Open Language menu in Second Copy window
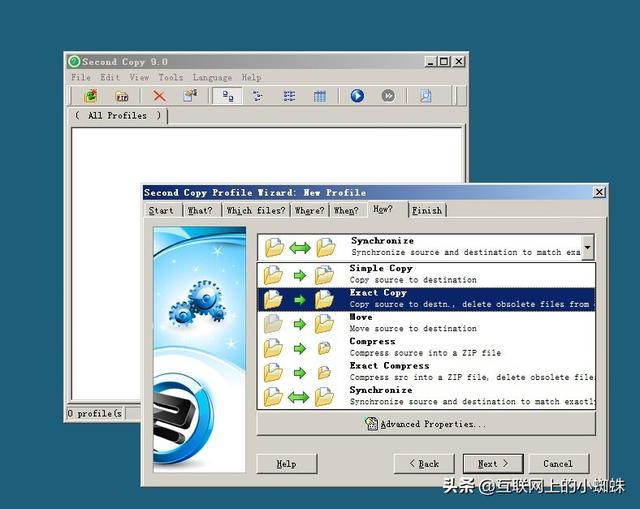The image size is (640, 509). coord(212,77)
